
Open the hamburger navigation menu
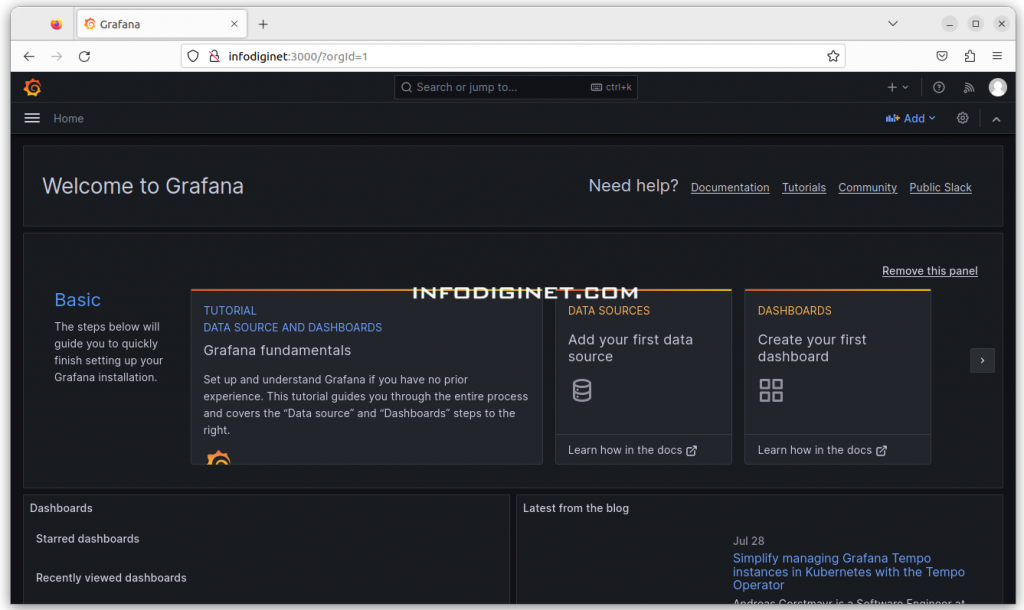click(32, 118)
